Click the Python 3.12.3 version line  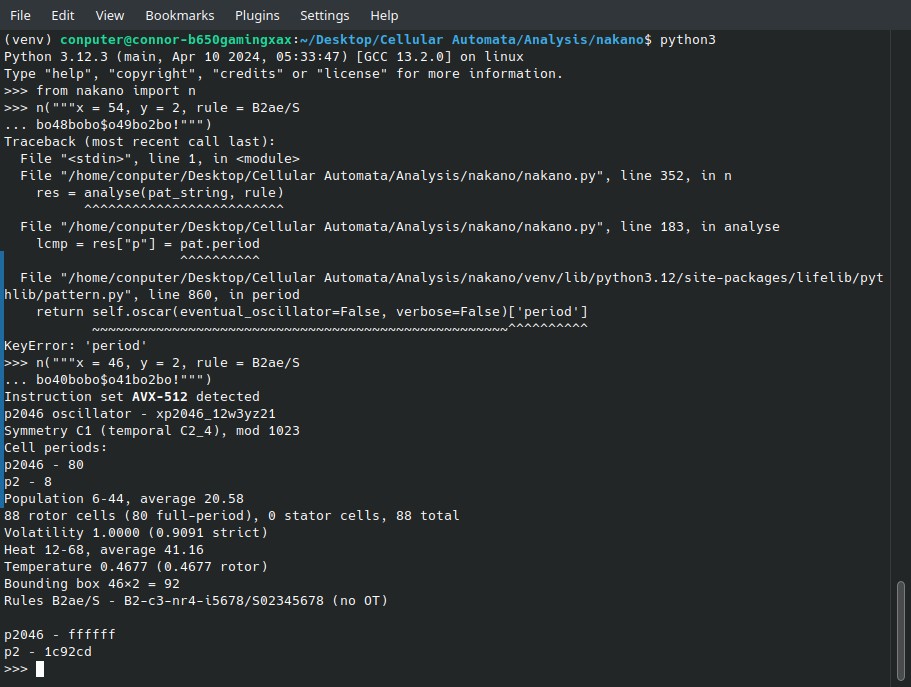264,57
